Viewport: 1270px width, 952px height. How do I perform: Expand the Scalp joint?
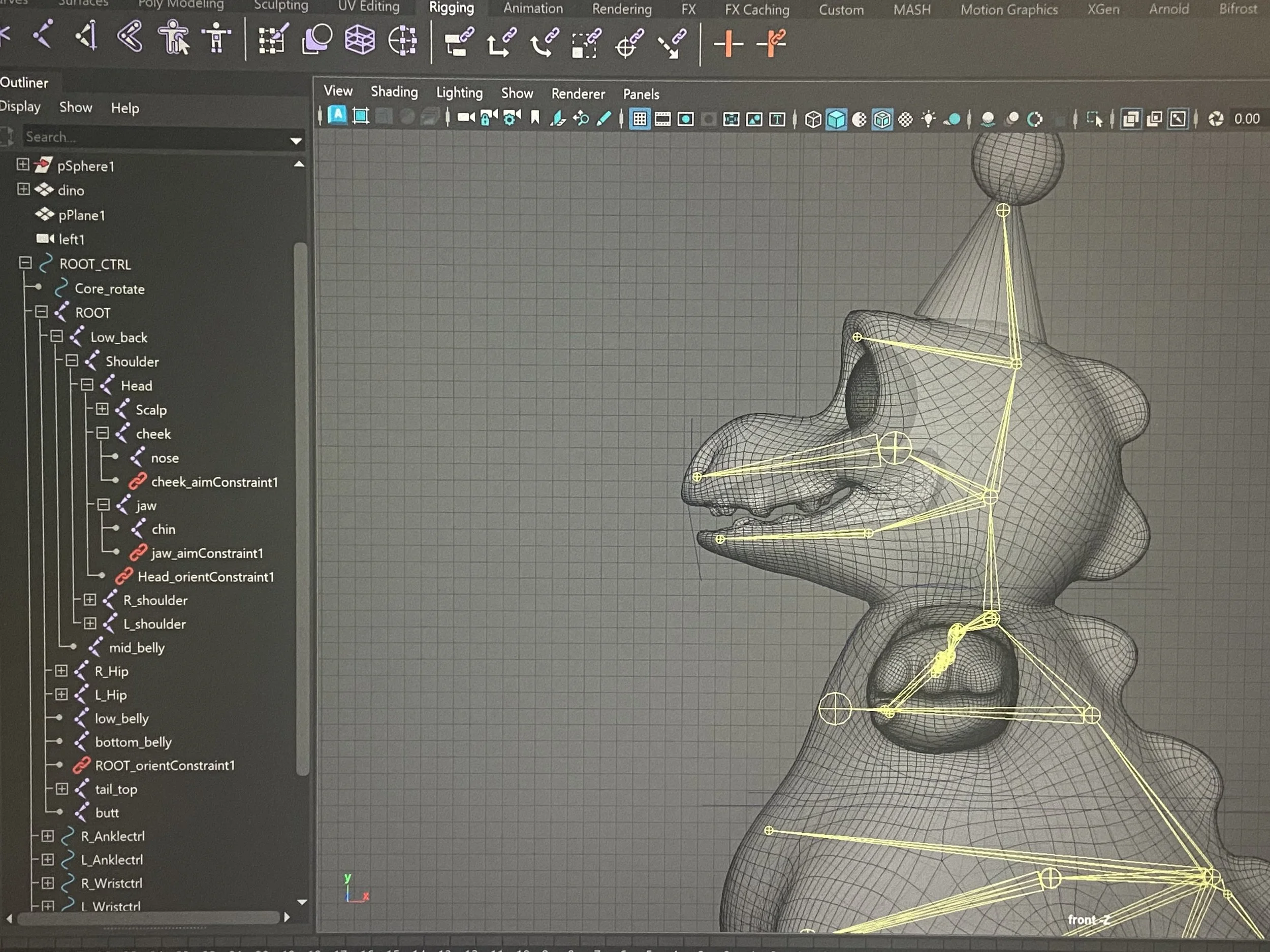(102, 409)
